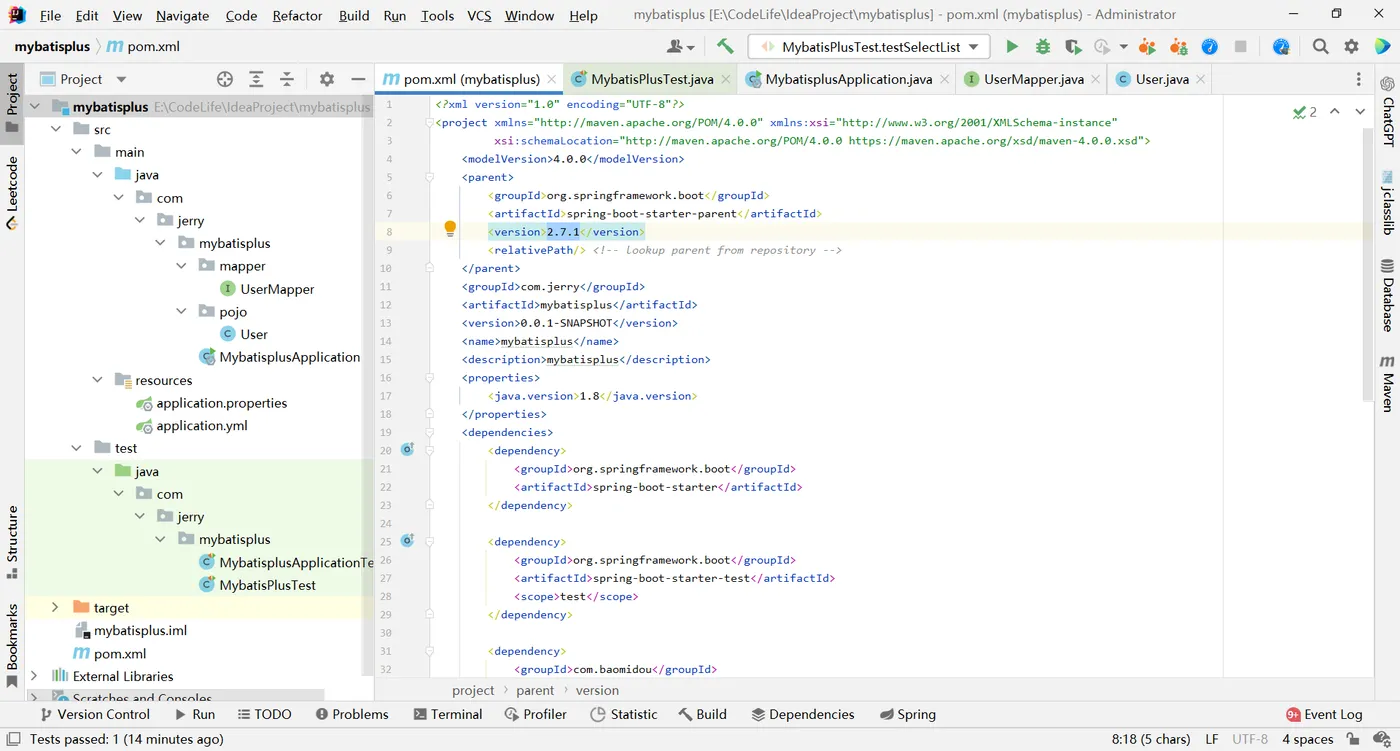Image resolution: width=1400 pixels, height=751 pixels.
Task: Open the Problems tool window
Action: [352, 714]
